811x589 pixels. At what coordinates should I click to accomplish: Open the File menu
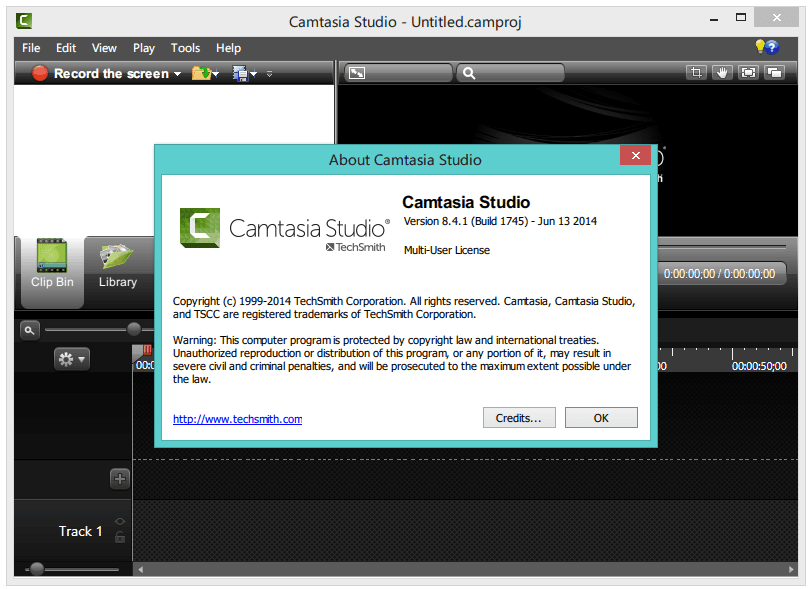point(31,48)
